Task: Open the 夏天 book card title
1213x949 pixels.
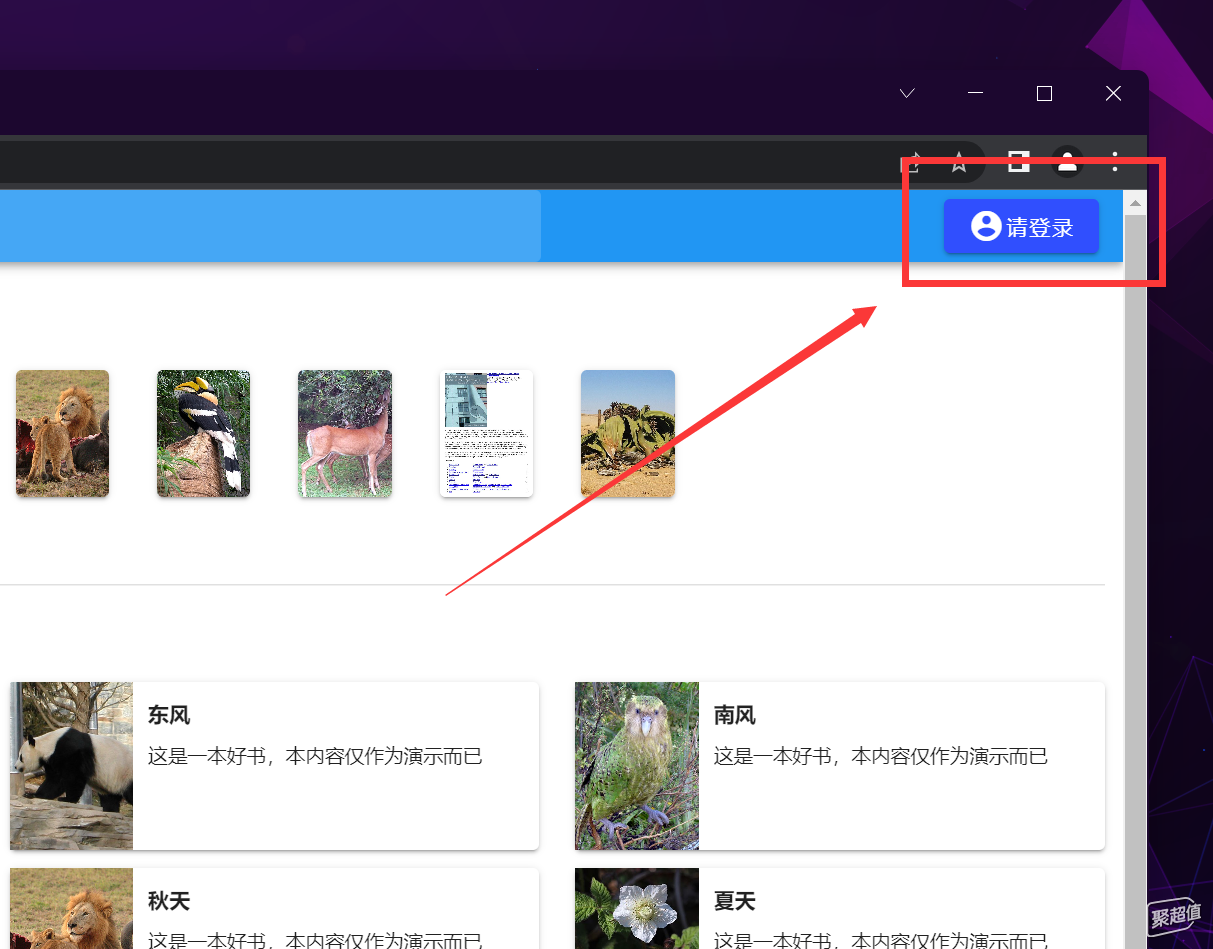Action: coord(735,901)
